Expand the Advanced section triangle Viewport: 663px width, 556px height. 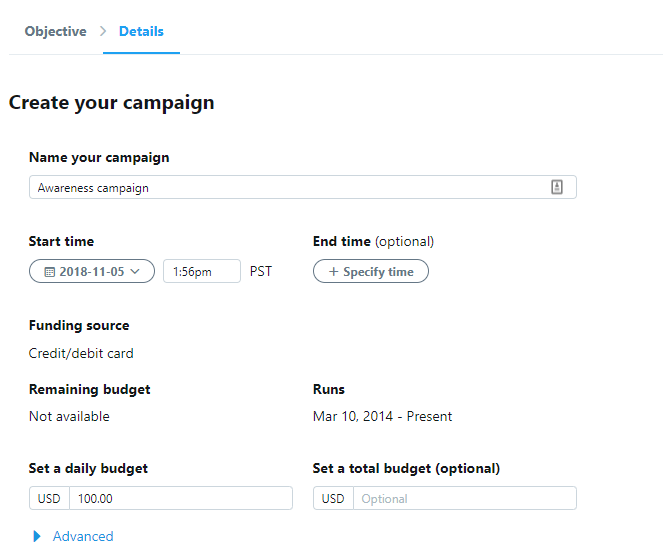[37, 536]
